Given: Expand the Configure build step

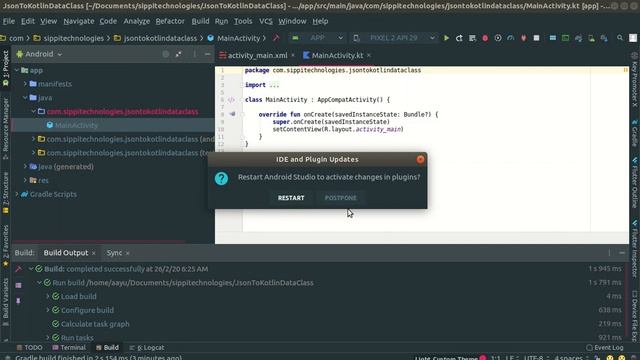Looking at the screenshot, I should click(x=48, y=310).
